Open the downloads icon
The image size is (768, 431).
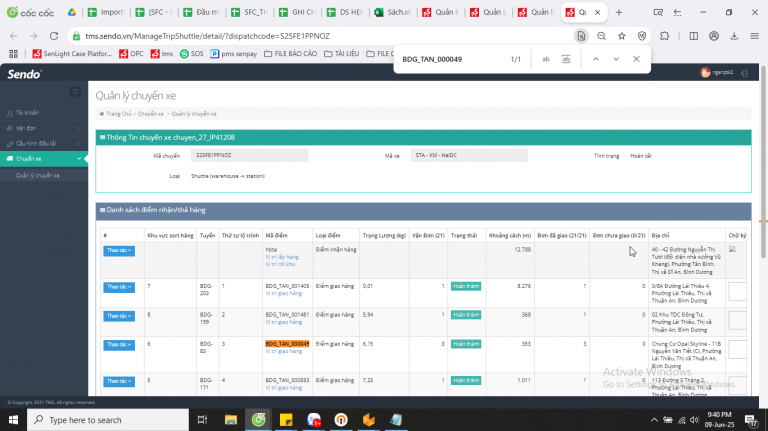(x=734, y=36)
